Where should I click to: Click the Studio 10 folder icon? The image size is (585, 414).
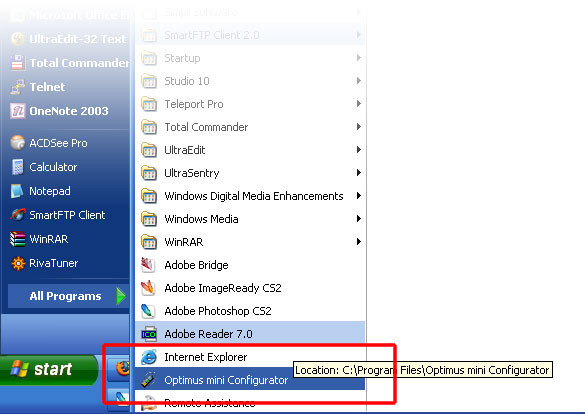[148, 81]
